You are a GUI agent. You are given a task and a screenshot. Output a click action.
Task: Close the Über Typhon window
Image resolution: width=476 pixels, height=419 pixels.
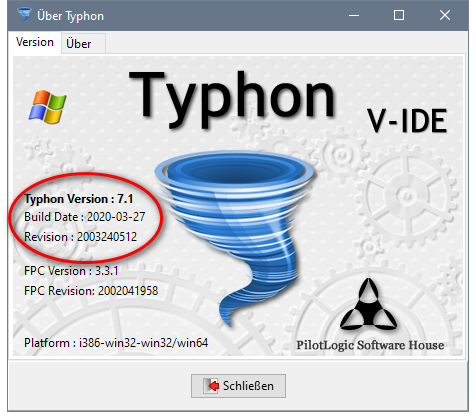[x=445, y=15]
